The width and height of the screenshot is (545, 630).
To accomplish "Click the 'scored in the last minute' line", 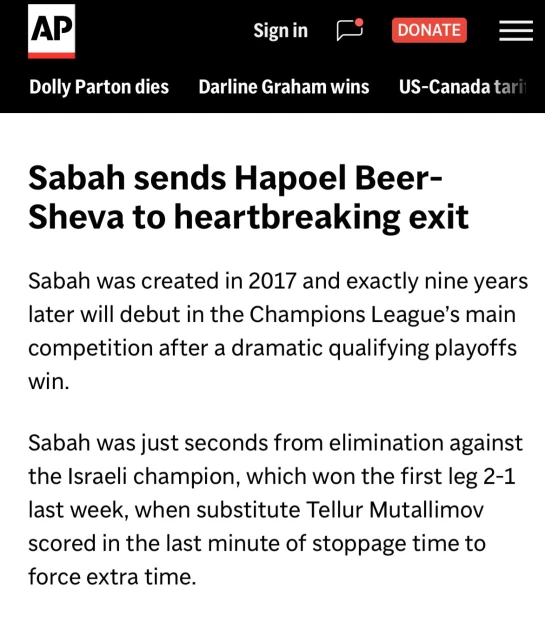I will point(167,543).
